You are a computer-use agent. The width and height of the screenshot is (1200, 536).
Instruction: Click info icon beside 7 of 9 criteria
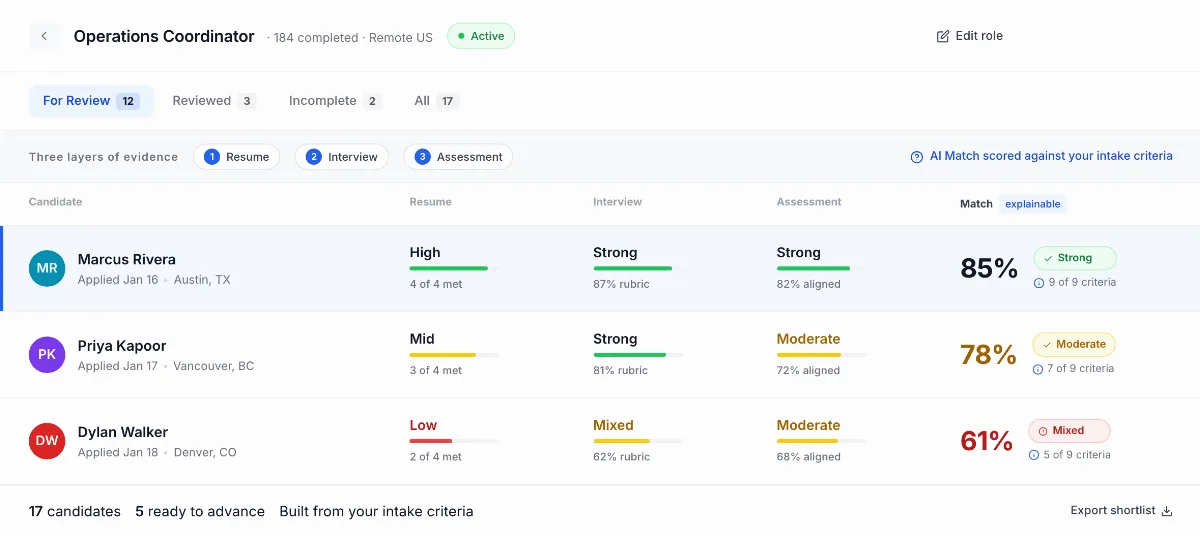point(1038,369)
